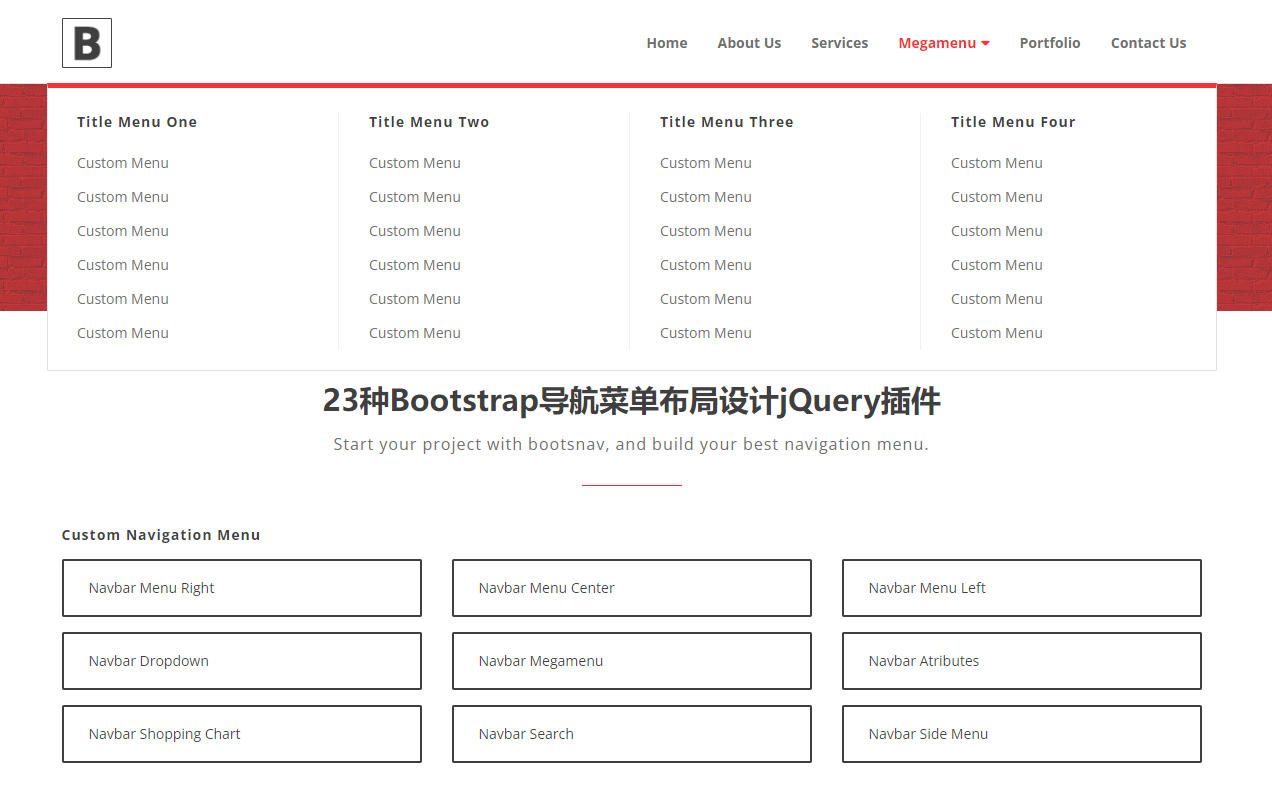
Task: Select Services in the navigation bar
Action: pyautogui.click(x=839, y=43)
